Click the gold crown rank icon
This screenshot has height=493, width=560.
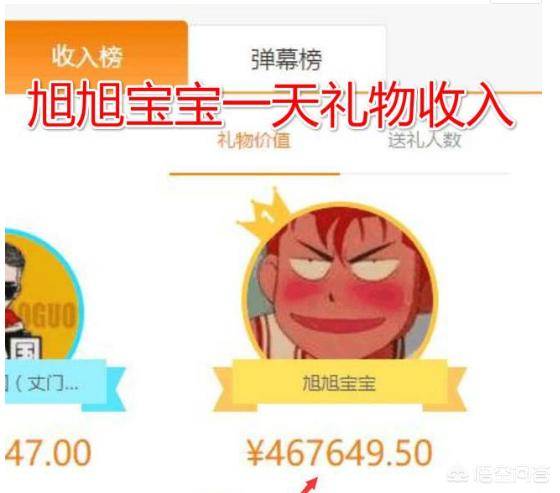coord(264,214)
